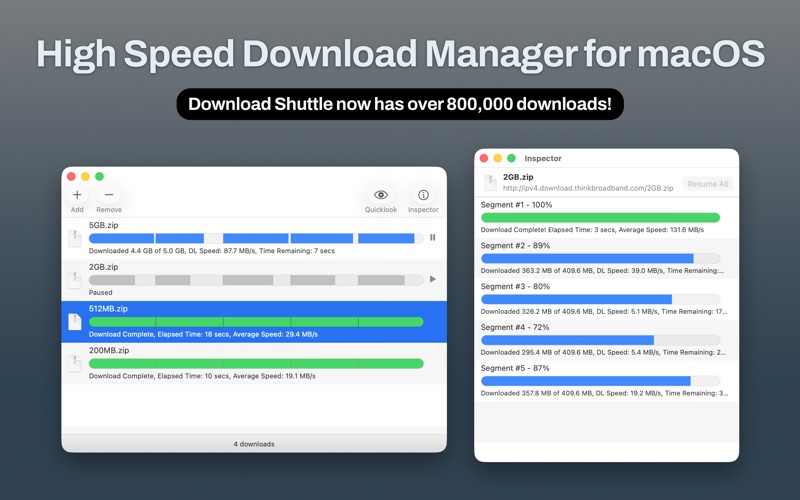Click the 2GB.zip file icon in Inspector
Viewport: 800px width, 500px height.
490,183
